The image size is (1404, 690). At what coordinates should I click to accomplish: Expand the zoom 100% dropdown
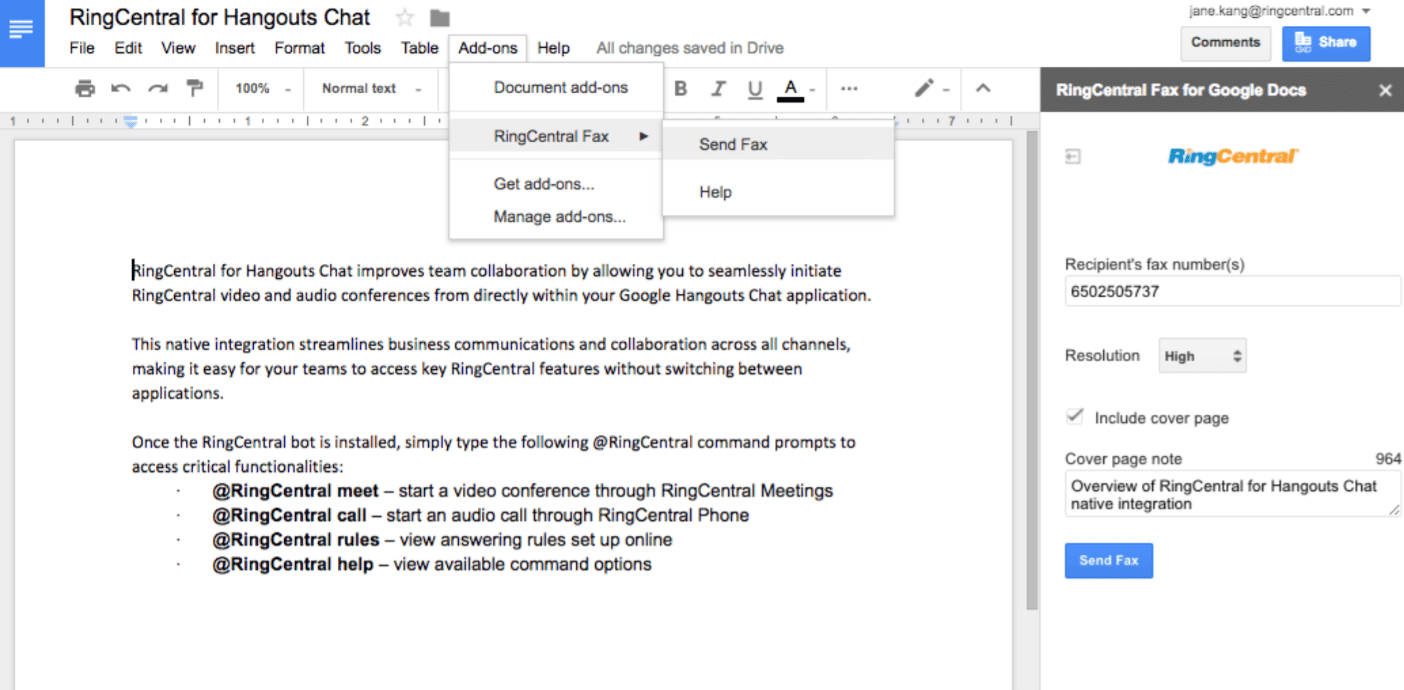pyautogui.click(x=262, y=89)
